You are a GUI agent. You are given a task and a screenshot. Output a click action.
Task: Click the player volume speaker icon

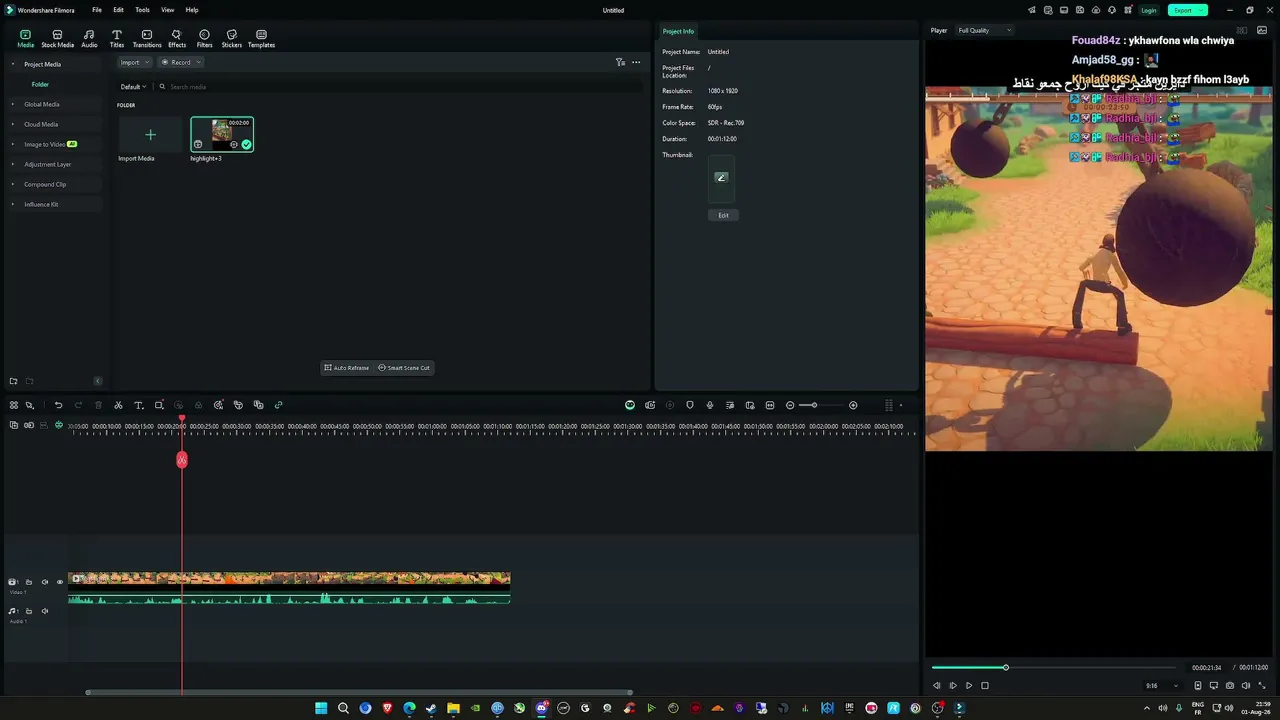1246,686
